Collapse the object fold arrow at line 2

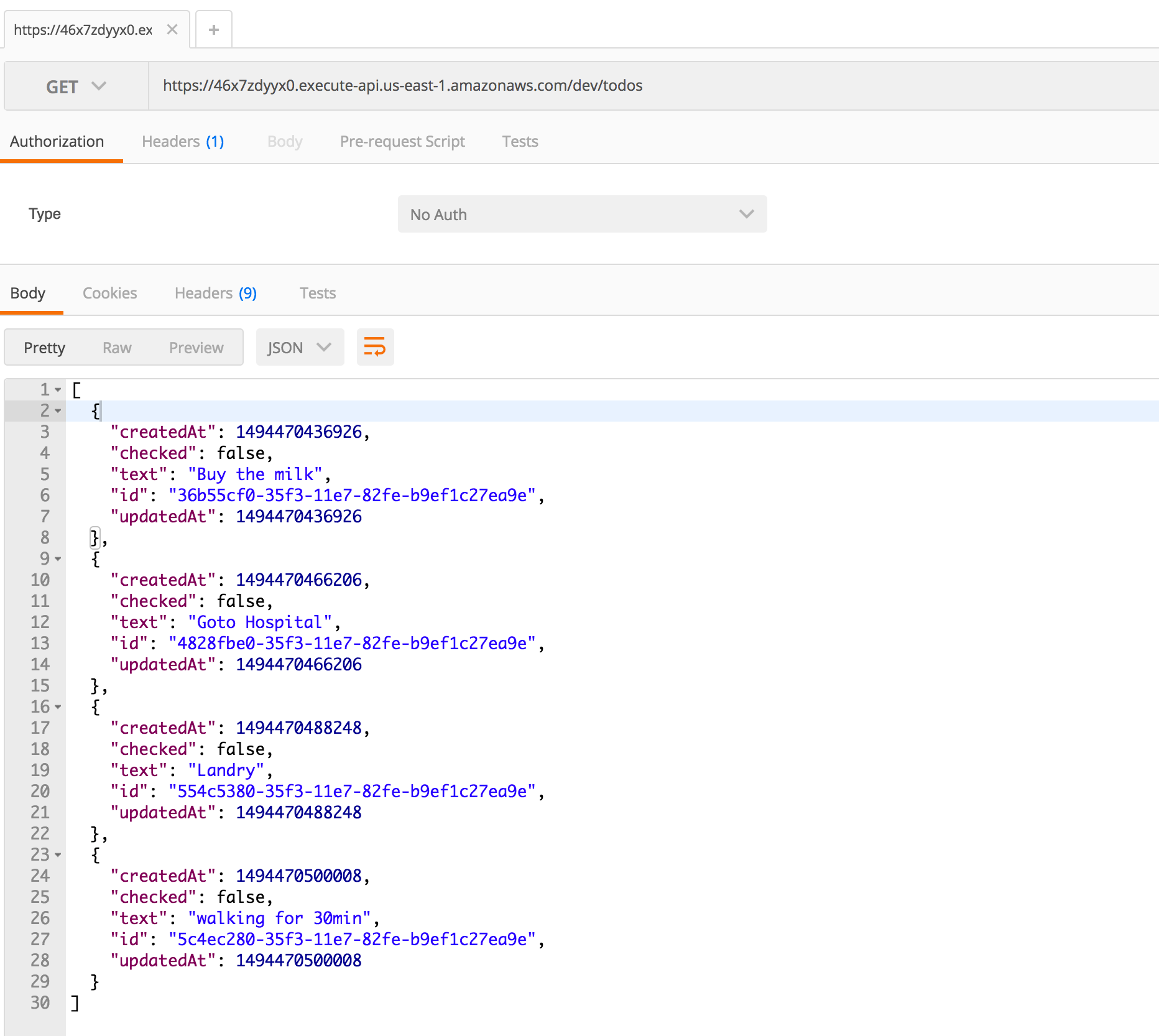[x=58, y=411]
